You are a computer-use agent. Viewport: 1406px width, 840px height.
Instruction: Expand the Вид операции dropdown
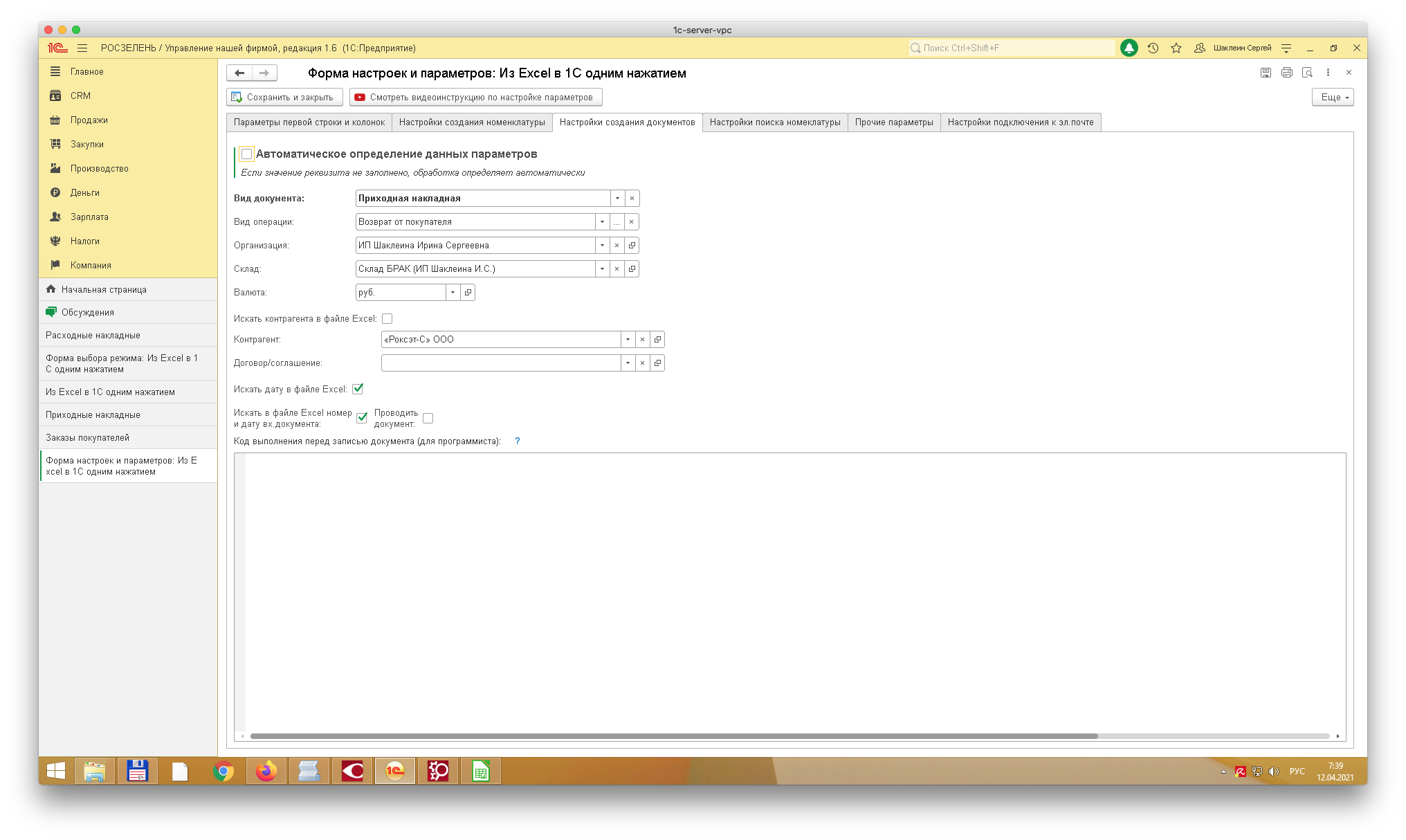602,221
